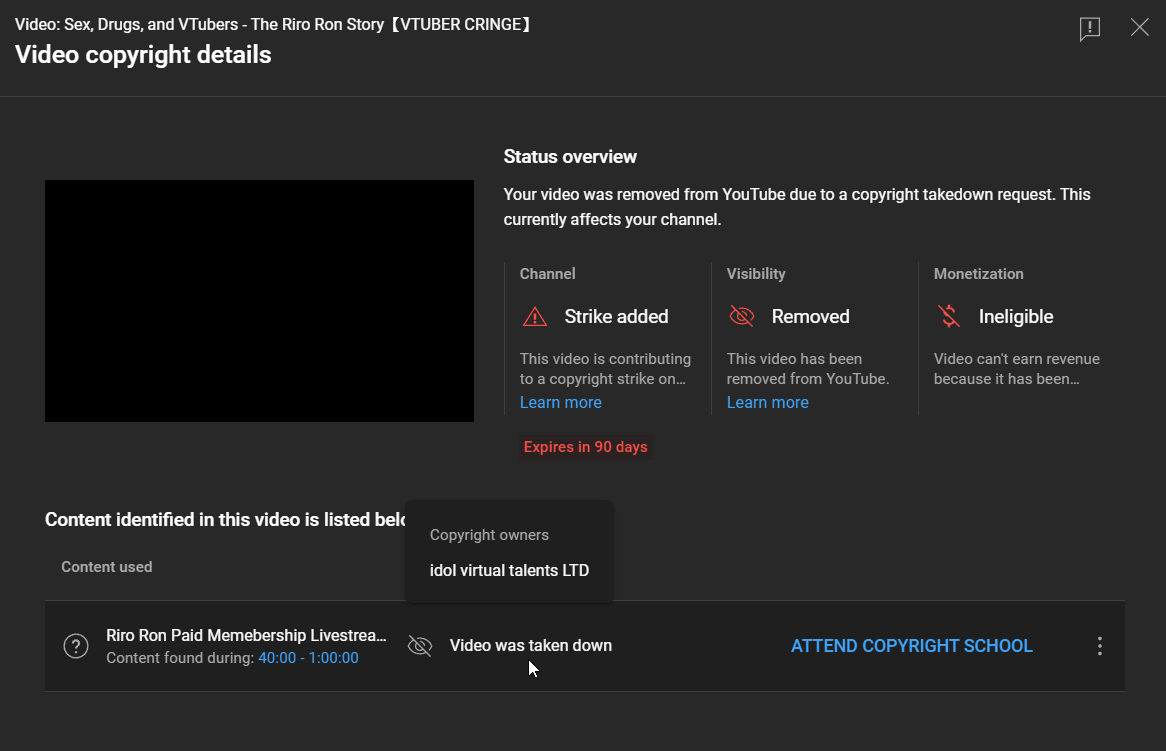
Task: Click the Status overview heading
Action: click(x=570, y=157)
